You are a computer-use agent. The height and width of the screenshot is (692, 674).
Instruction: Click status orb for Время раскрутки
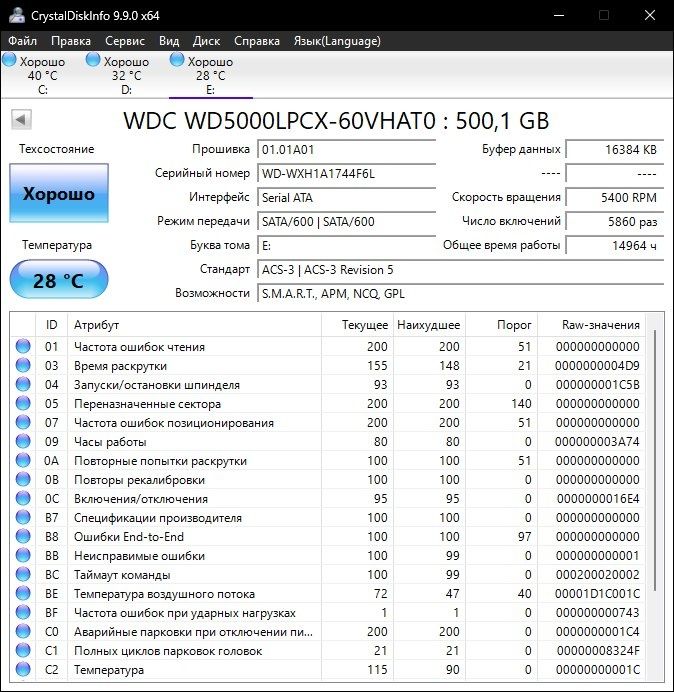click(23, 365)
